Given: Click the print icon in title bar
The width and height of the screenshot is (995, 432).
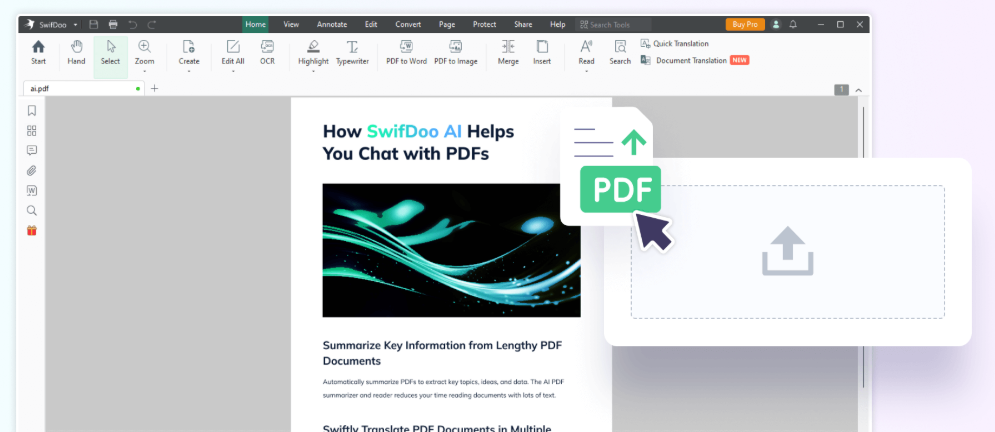Looking at the screenshot, I should (113, 25).
